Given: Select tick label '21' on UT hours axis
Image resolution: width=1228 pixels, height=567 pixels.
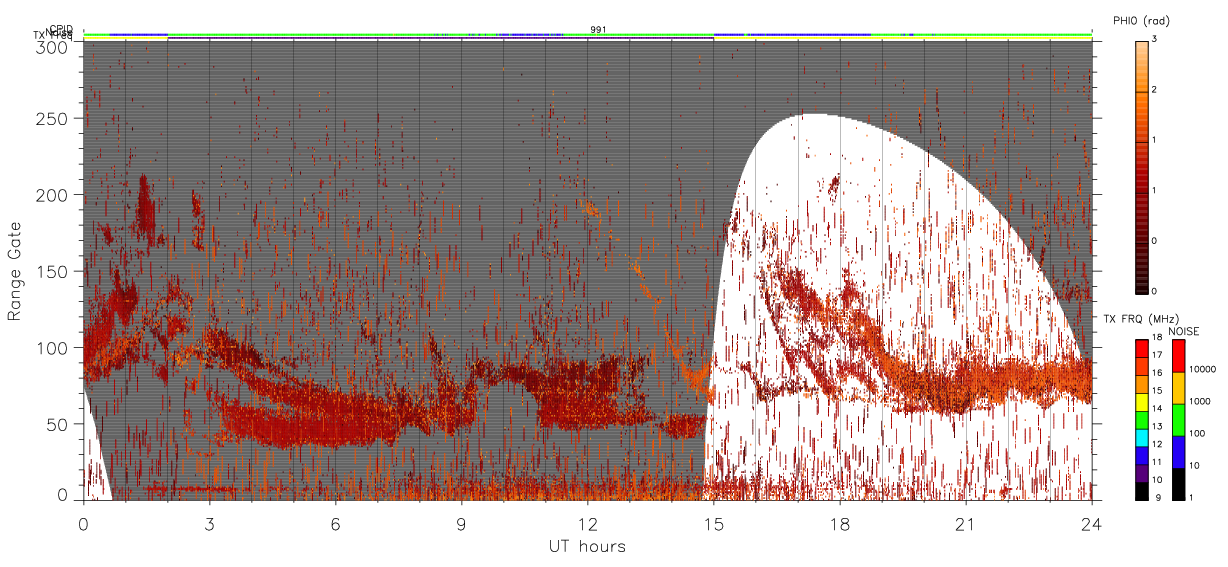Looking at the screenshot, I should [965, 523].
